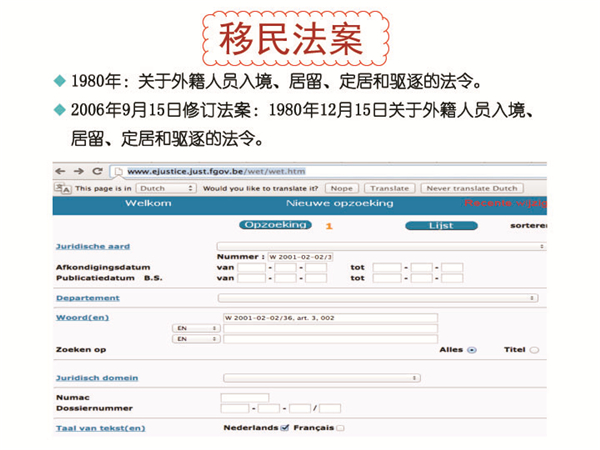Open the Juridisch domein dropdown
Image resolution: width=600 pixels, height=450 pixels.
tap(321, 378)
